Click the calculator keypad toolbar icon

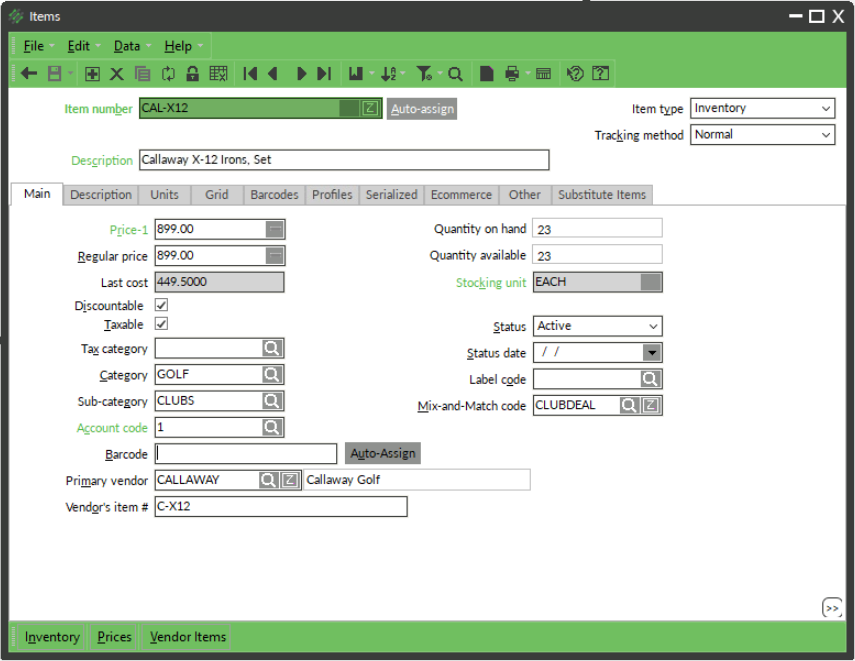tap(543, 74)
